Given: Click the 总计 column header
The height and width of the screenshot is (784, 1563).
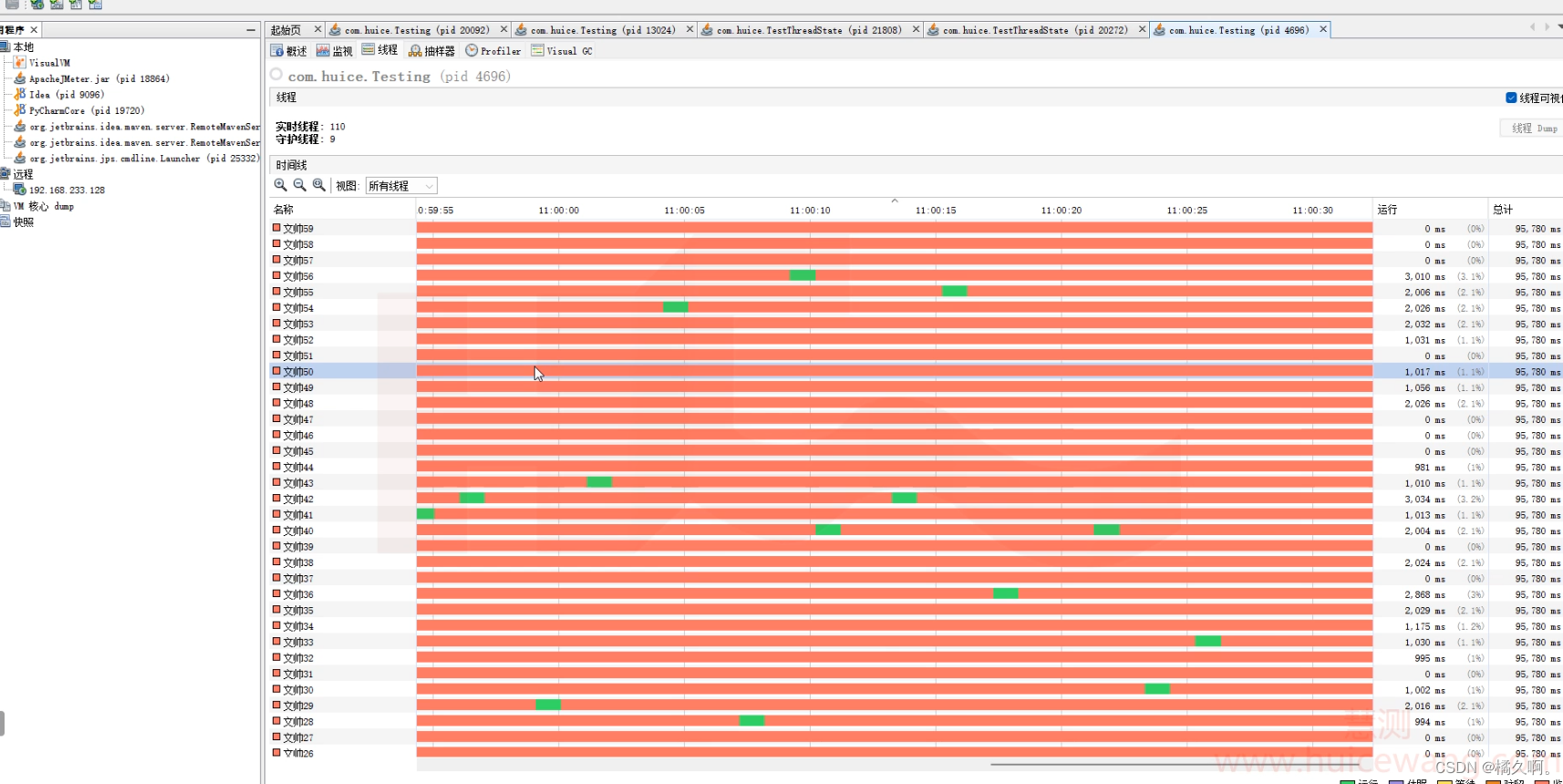Looking at the screenshot, I should [1526, 210].
